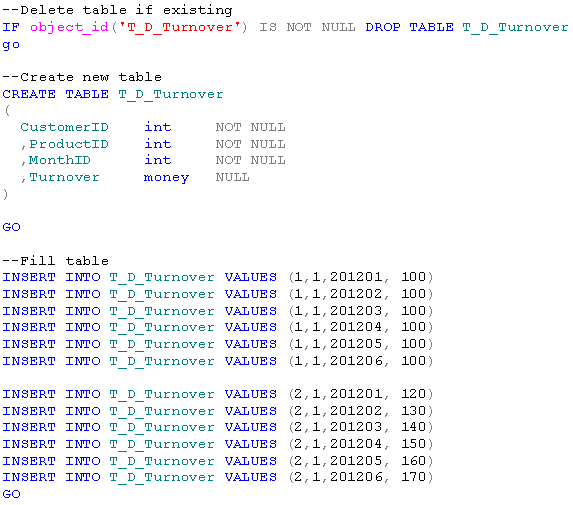Click the MonthID column name
The width and height of the screenshot is (573, 505).
point(60,160)
